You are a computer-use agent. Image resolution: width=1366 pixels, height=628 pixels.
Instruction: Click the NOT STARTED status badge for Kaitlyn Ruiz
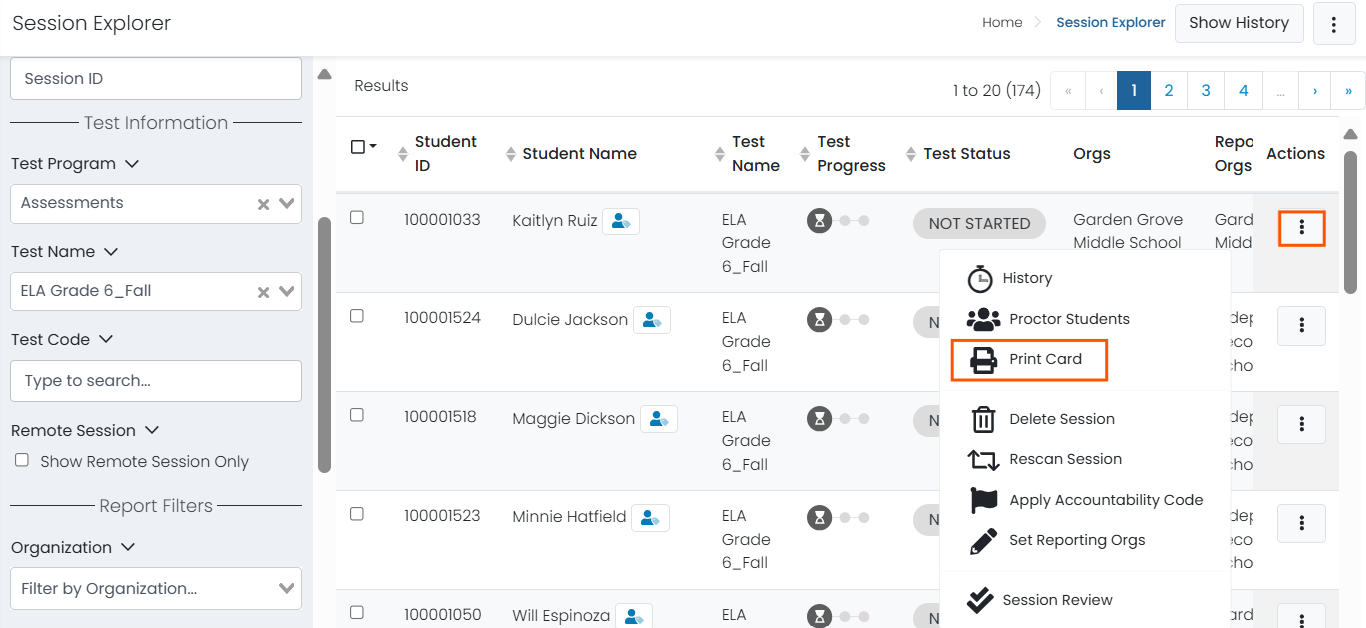(x=979, y=224)
